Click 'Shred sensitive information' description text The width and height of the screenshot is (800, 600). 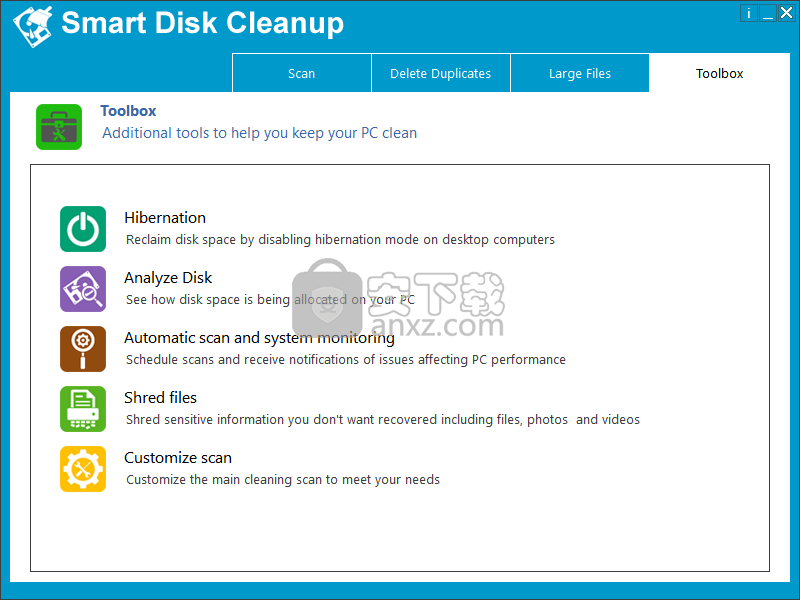click(383, 419)
